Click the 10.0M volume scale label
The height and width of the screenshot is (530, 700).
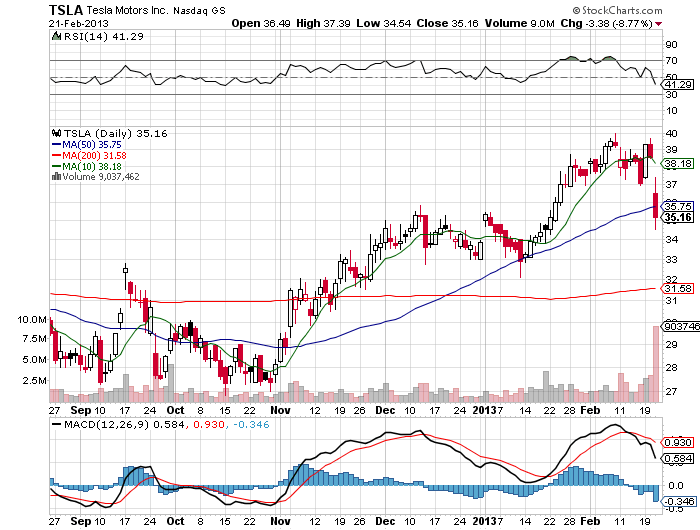pos(32,319)
